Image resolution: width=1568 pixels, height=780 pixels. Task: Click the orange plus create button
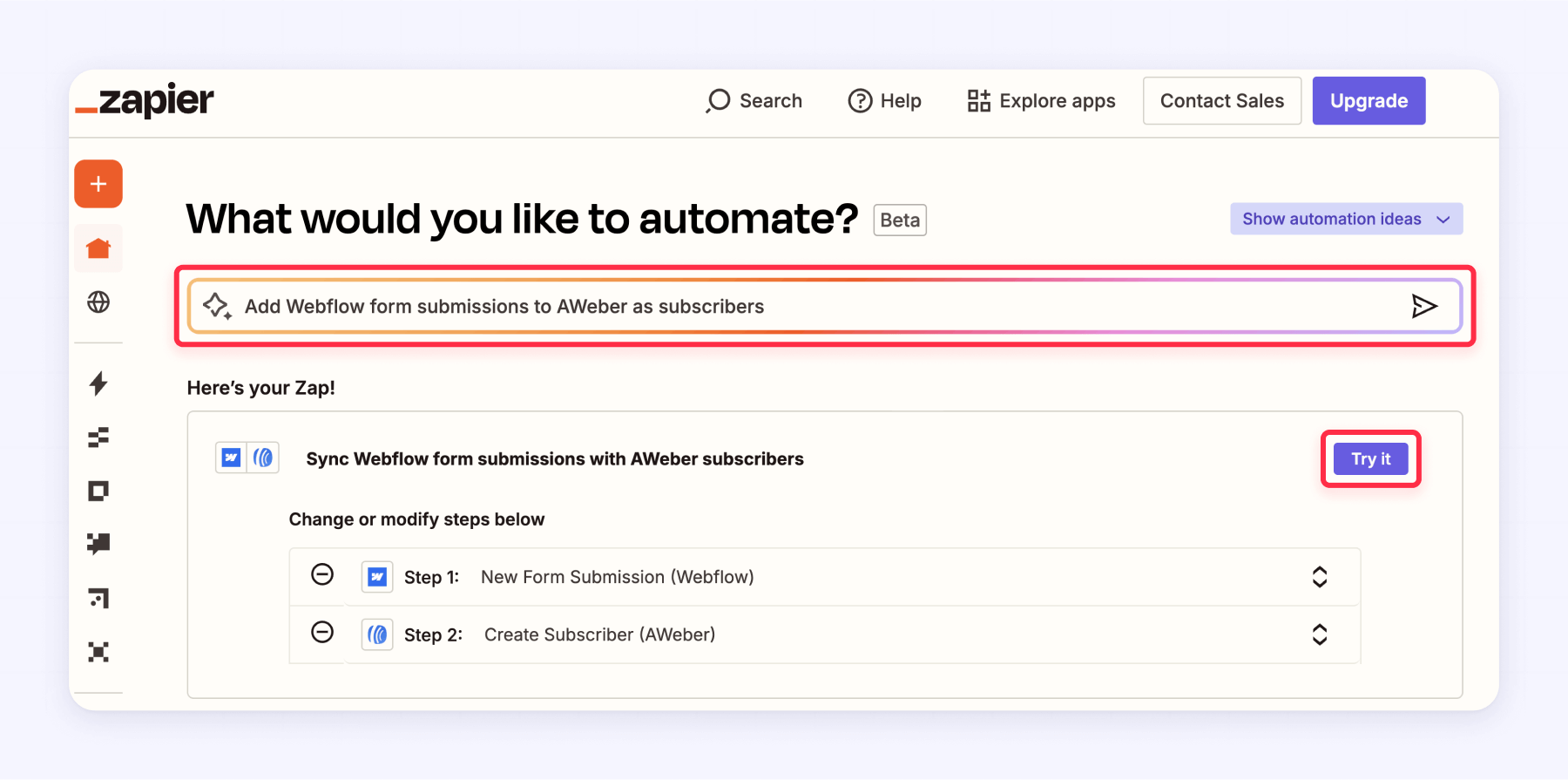[x=98, y=184]
